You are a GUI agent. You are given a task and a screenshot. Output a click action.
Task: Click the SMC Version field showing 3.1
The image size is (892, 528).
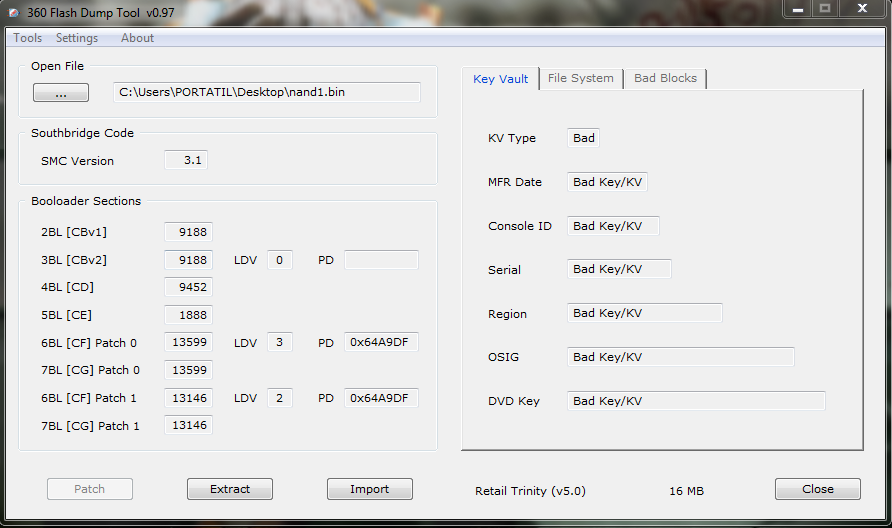[186, 160]
